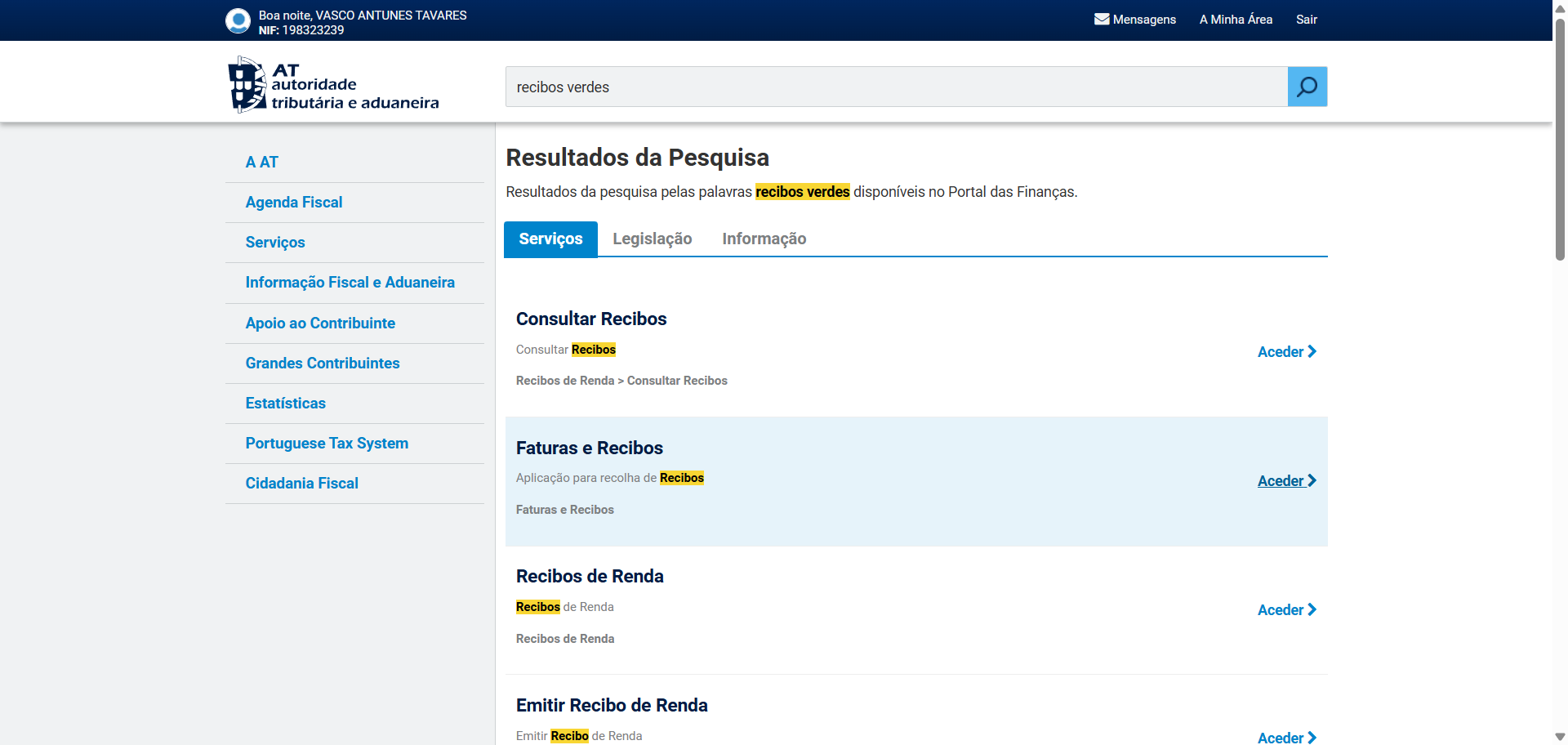Screen dimensions: 1568x745
Task: Click the search magnifier button
Action: [1307, 87]
